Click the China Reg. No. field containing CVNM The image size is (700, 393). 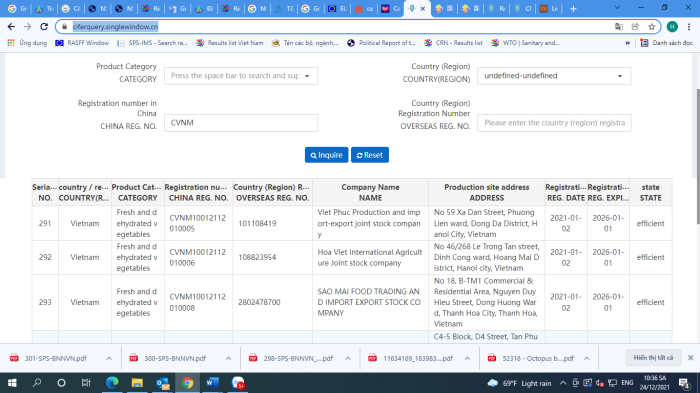241,123
